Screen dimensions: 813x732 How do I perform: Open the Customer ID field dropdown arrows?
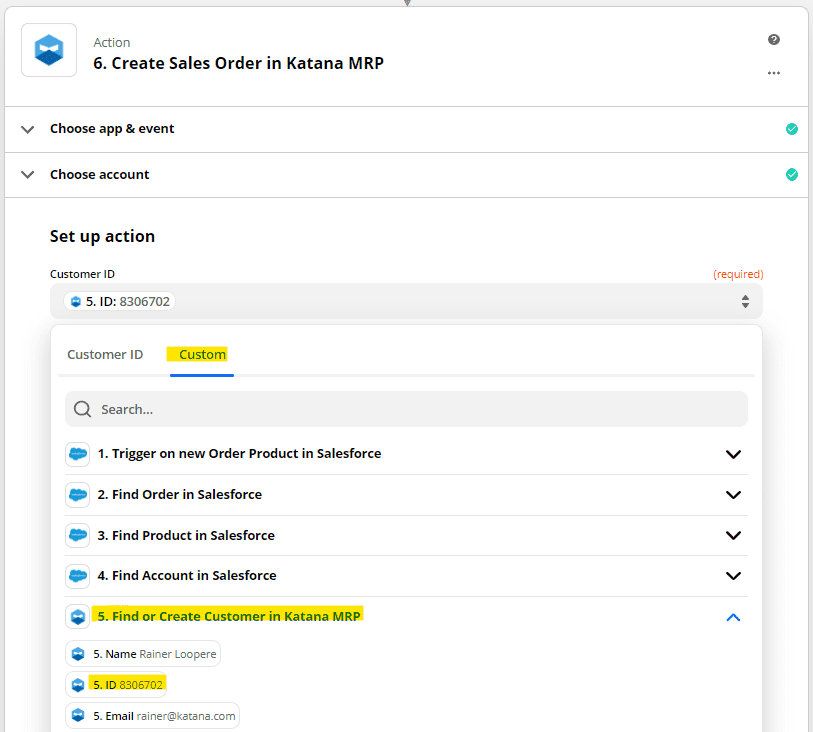(x=745, y=301)
